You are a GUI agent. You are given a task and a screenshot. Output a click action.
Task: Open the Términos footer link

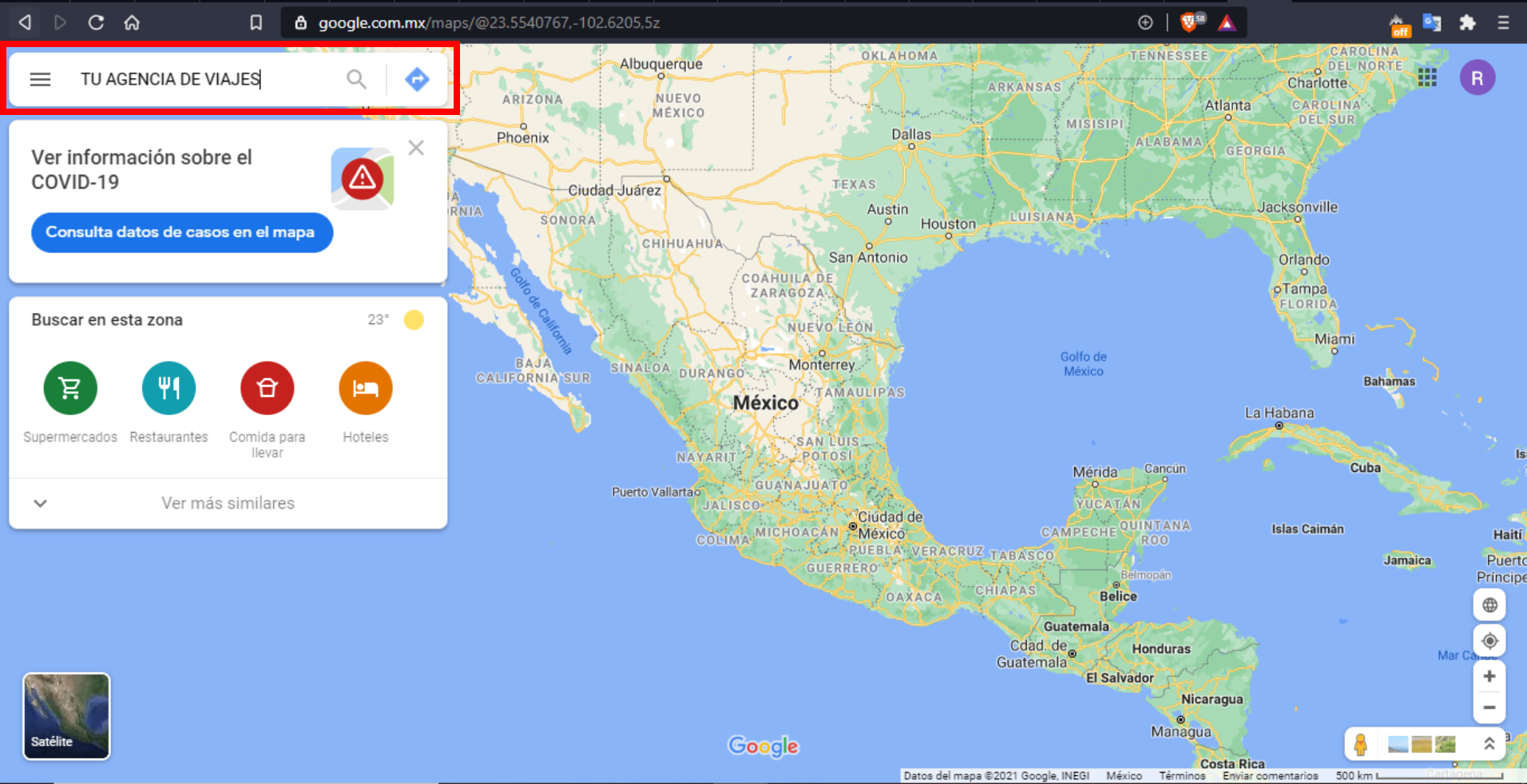[x=1182, y=776]
